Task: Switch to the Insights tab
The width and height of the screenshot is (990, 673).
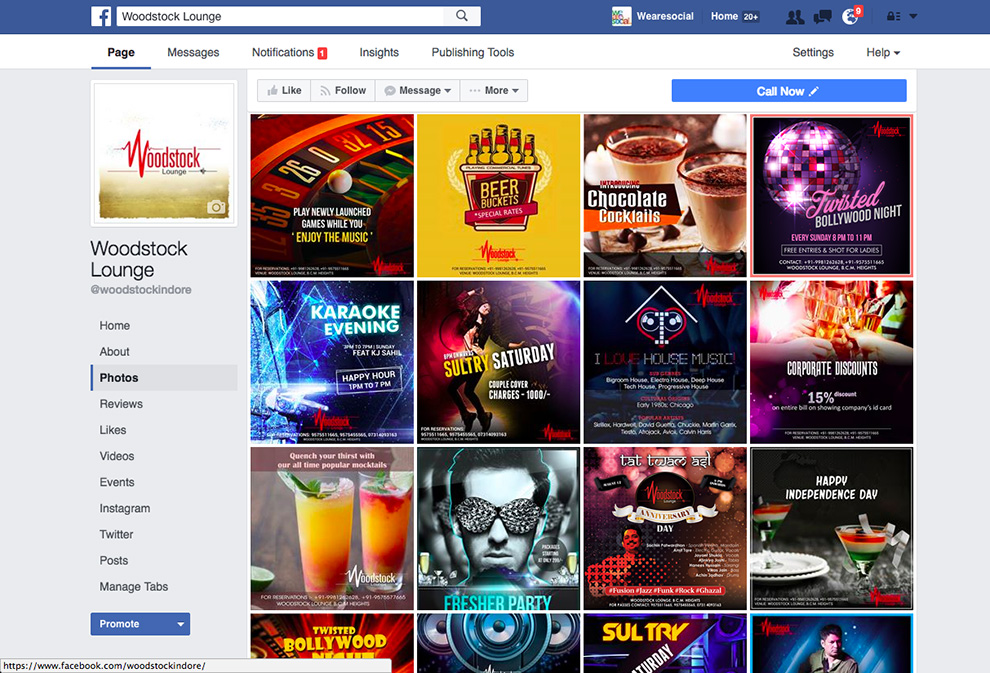Action: (x=379, y=53)
